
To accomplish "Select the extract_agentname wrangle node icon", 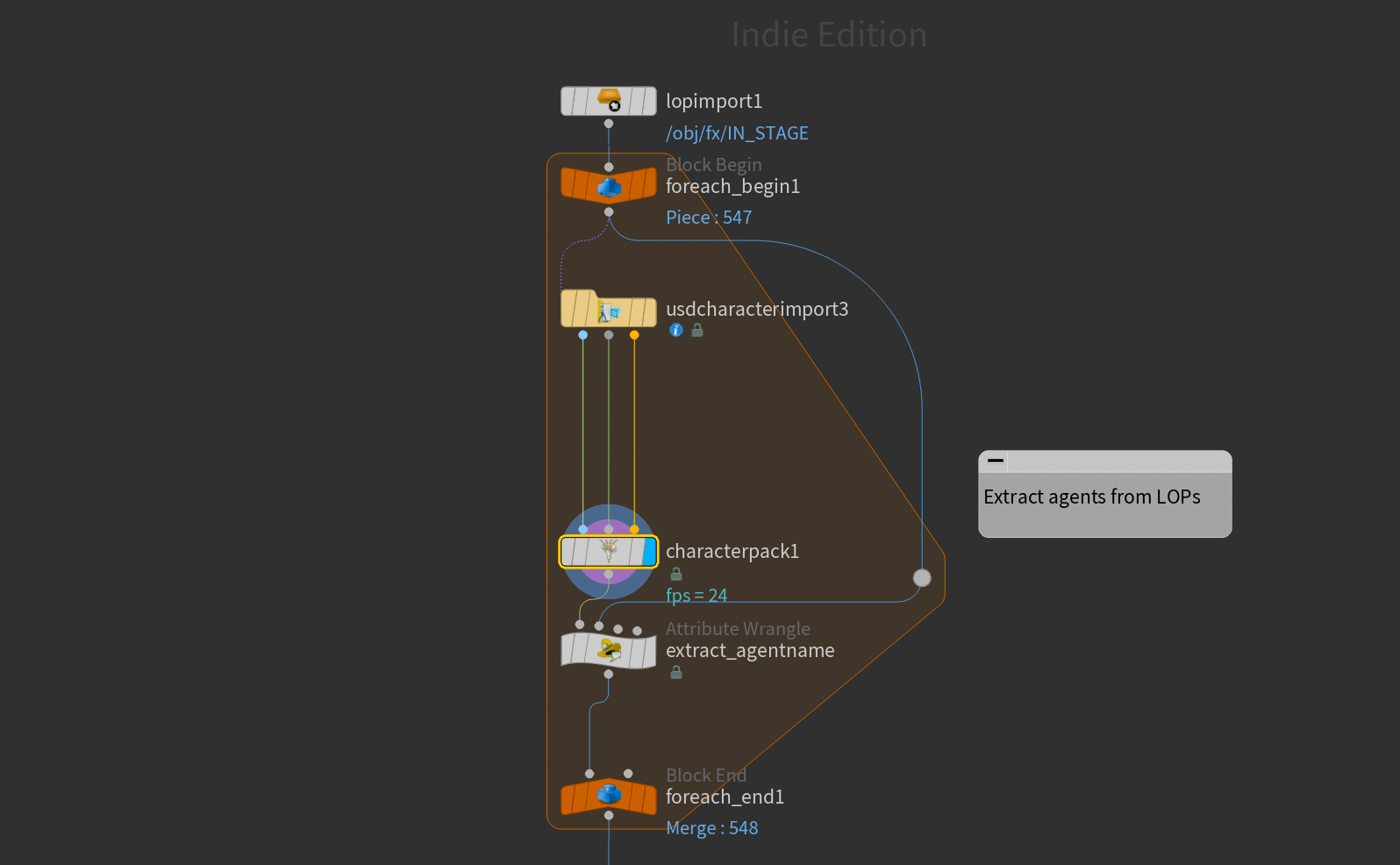I will (x=609, y=650).
